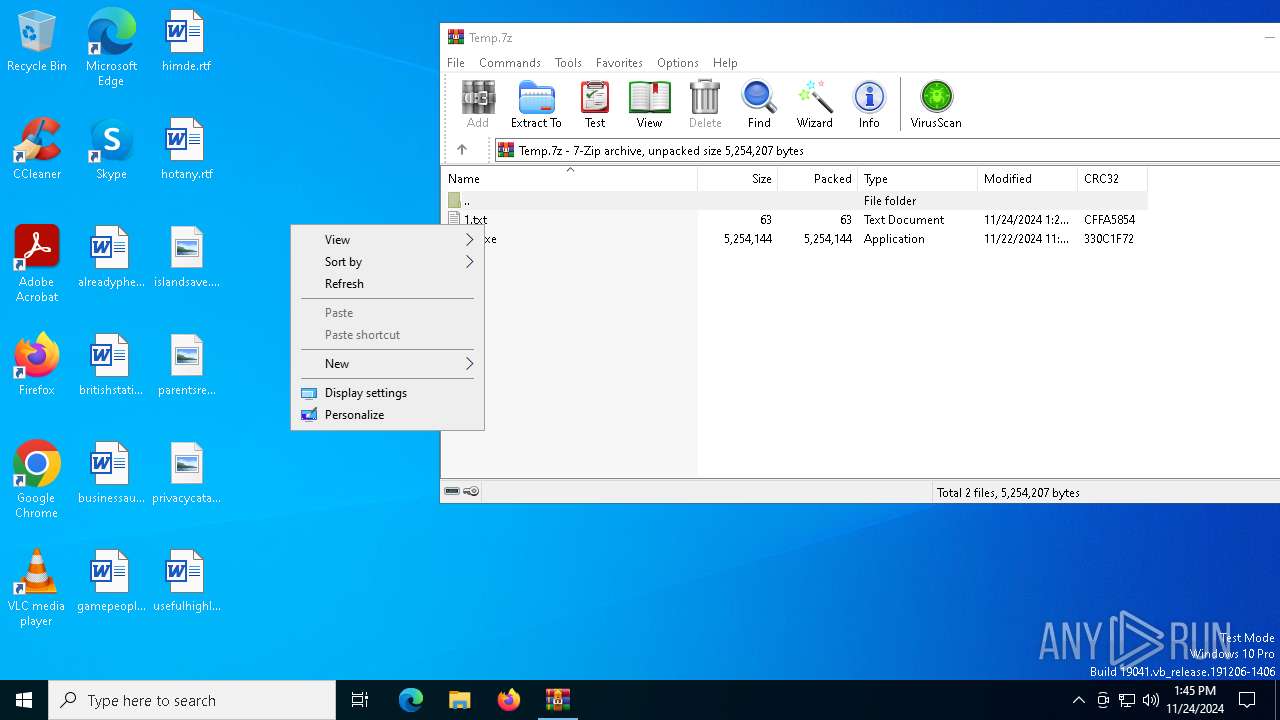The height and width of the screenshot is (720, 1280).
Task: Expand the View submenu in context menu
Action: (x=387, y=240)
